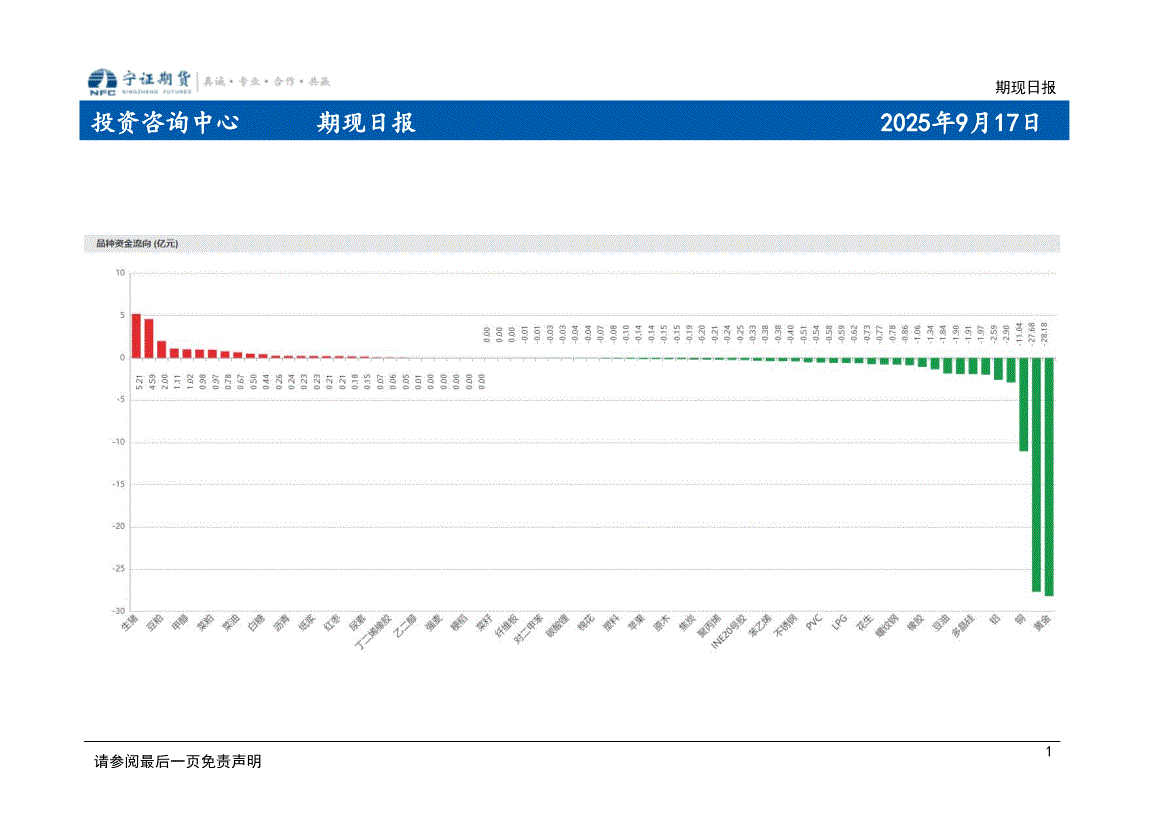This screenshot has width=1169, height=827.
Task: Click the x-axis label PVC
Action: [813, 622]
